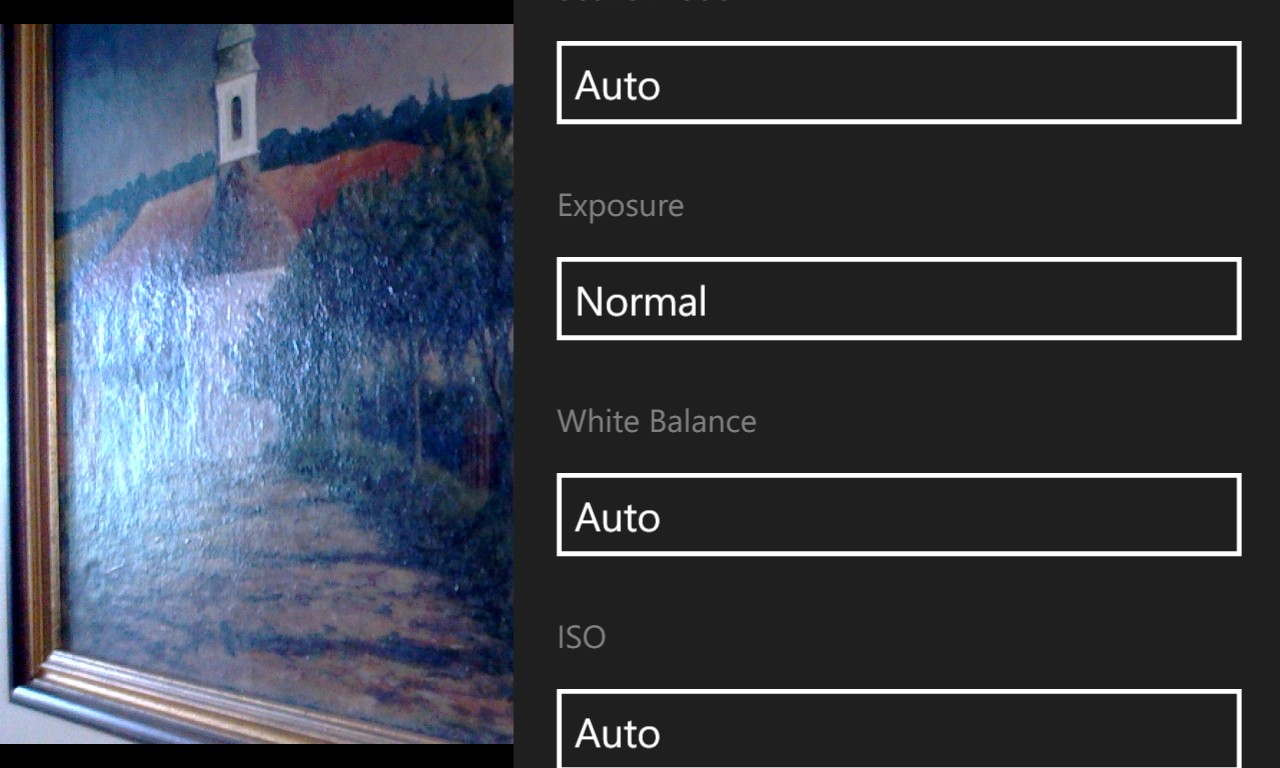This screenshot has width=1280, height=768.
Task: Tap the tower's arched window in the viewfinder
Action: [237, 116]
